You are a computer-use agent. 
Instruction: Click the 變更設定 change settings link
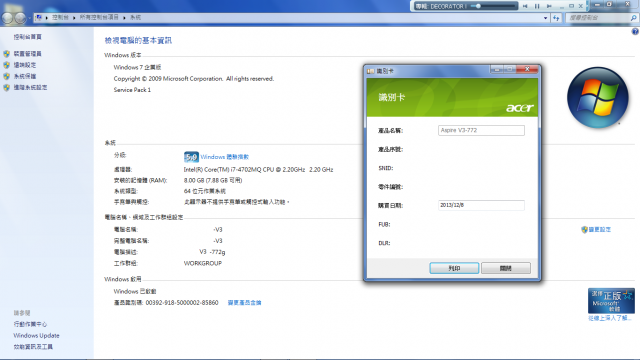point(600,229)
